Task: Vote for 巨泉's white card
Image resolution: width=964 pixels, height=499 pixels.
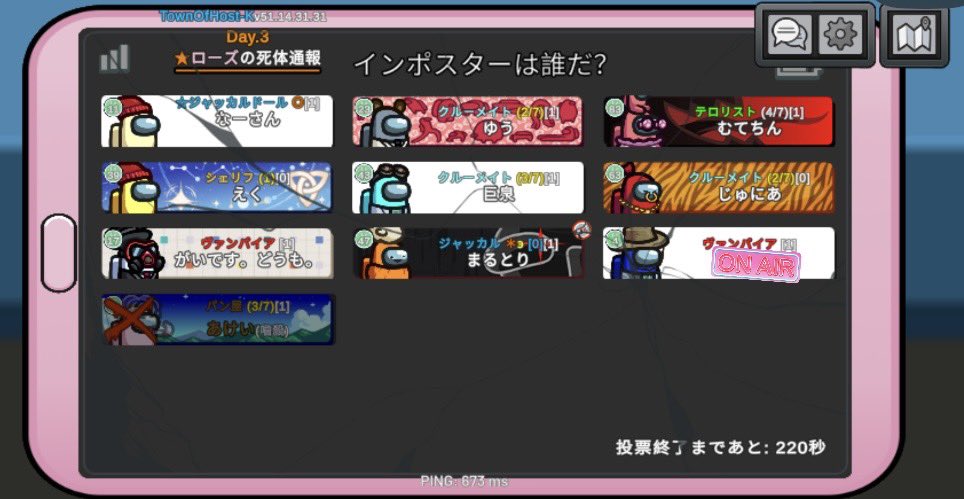Action: [x=468, y=187]
